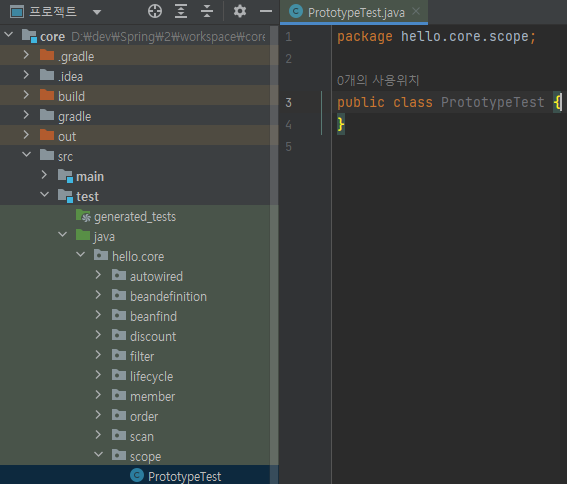Expand the .idea folder
This screenshot has height=484, width=567.
26,75
